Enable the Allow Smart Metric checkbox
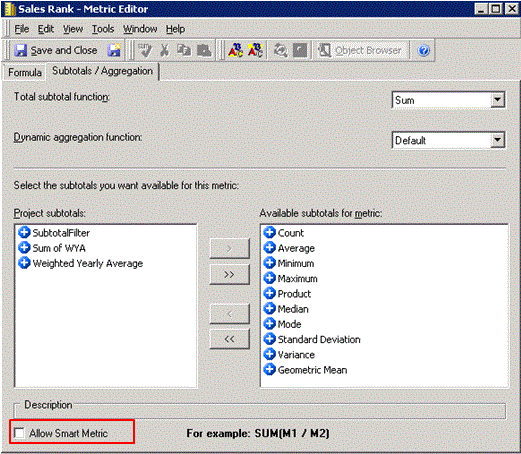This screenshot has height=454, width=521. 19,433
